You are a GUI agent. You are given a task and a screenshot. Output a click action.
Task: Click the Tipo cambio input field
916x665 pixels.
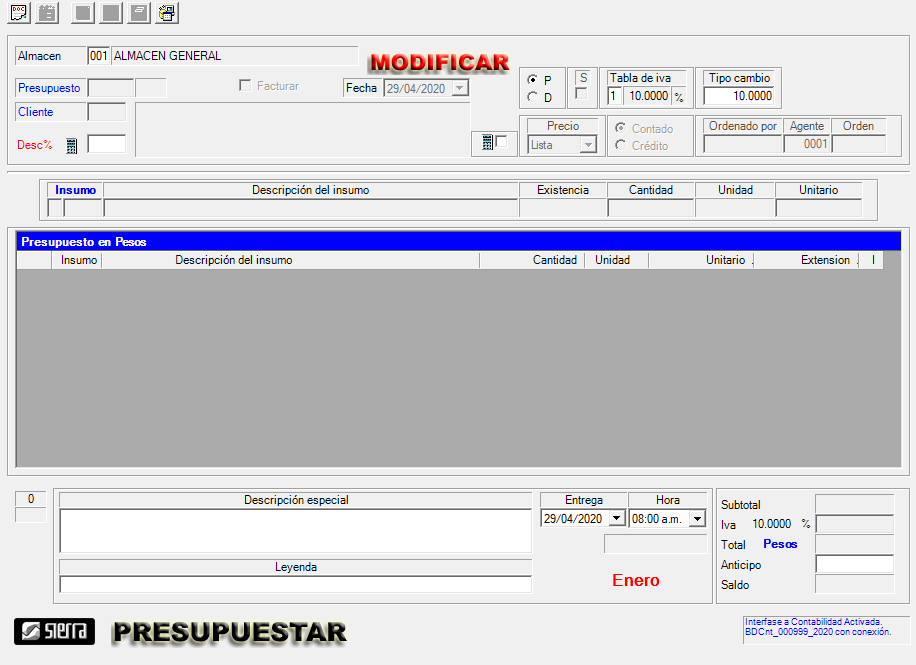pyautogui.click(x=739, y=96)
